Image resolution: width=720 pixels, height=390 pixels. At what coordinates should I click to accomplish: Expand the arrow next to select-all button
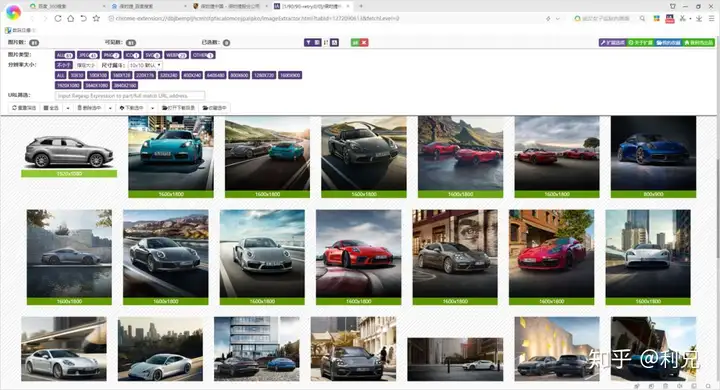[68, 108]
